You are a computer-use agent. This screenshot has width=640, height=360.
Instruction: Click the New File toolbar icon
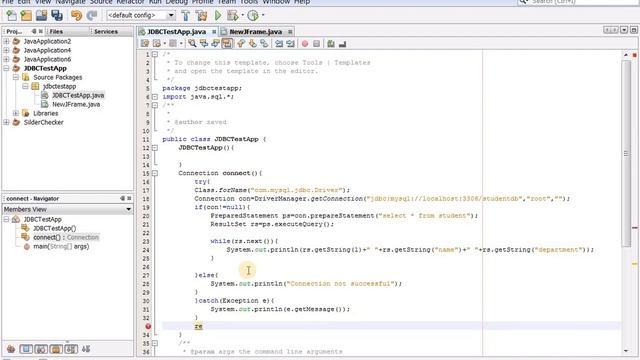11,16
